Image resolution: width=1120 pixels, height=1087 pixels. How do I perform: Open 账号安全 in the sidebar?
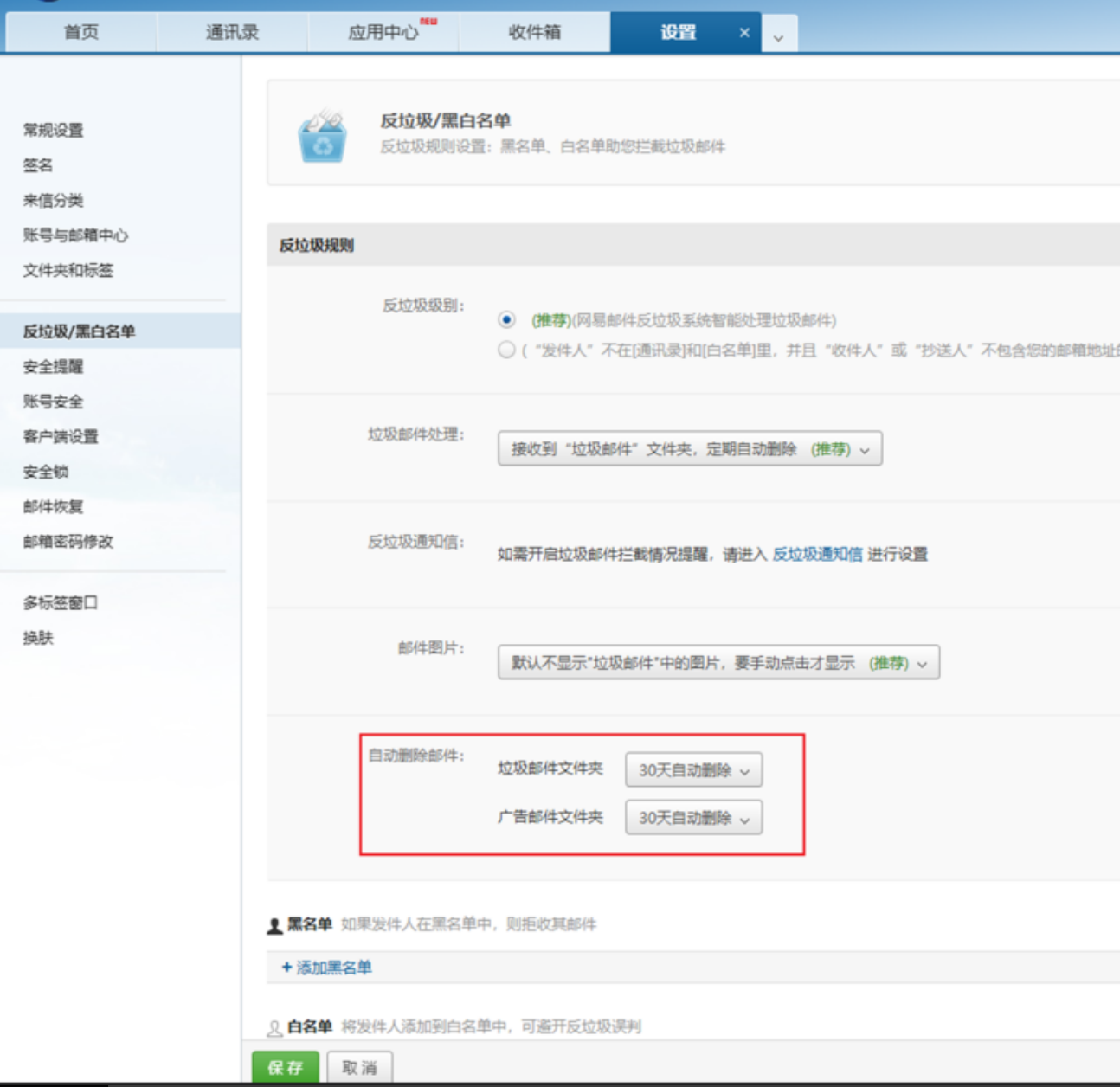coord(54,402)
